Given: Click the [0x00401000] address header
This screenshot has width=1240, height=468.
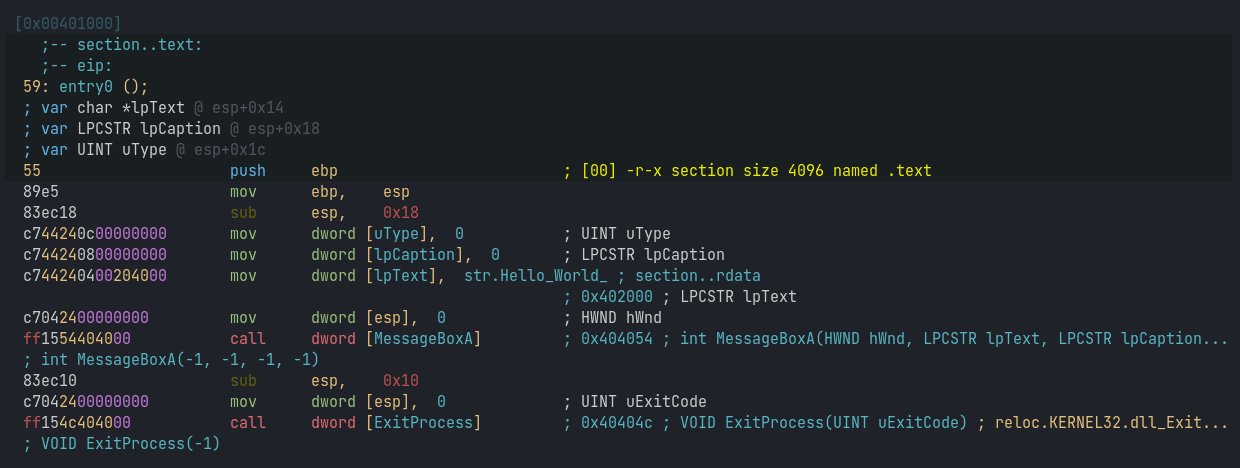Looking at the screenshot, I should pyautogui.click(x=68, y=22).
